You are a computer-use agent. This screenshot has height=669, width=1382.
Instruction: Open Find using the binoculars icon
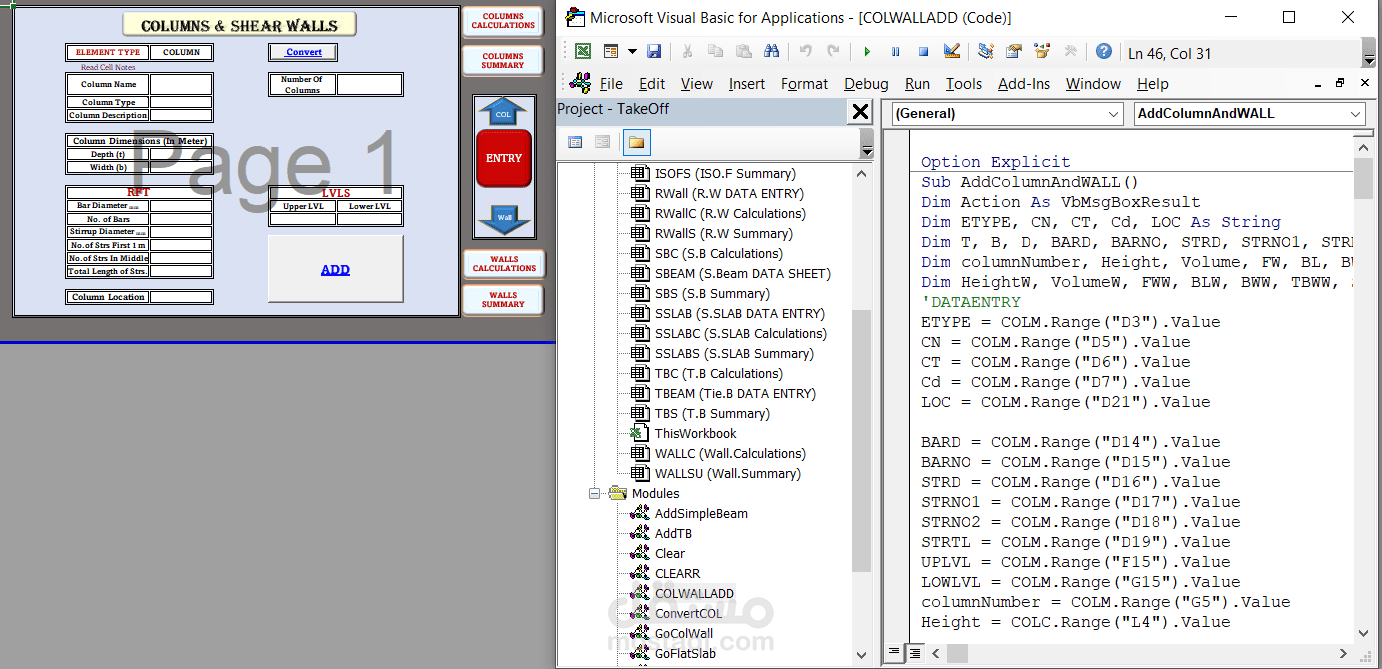tap(771, 51)
